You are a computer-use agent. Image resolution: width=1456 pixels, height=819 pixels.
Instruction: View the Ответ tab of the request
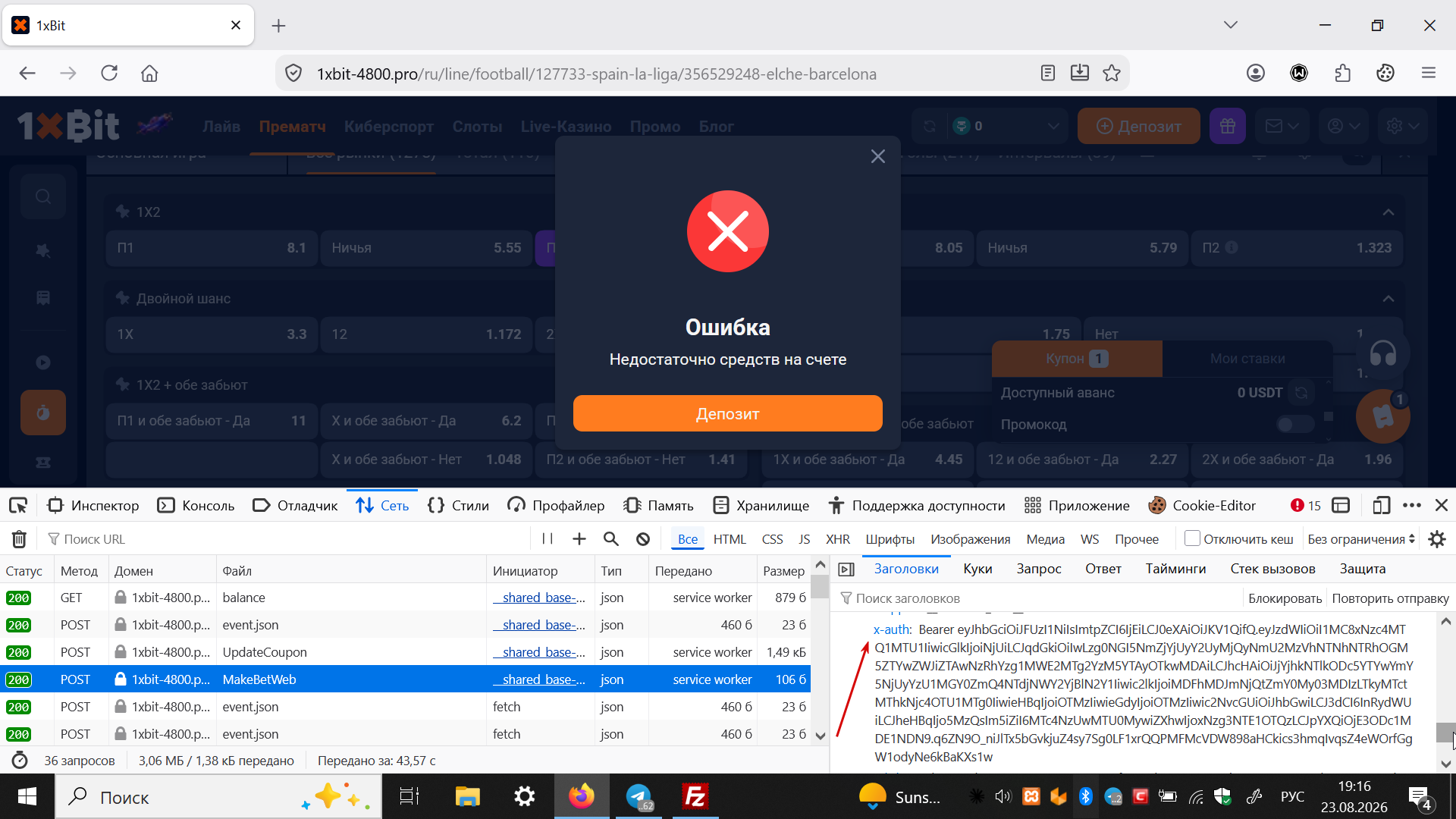pyautogui.click(x=1103, y=569)
